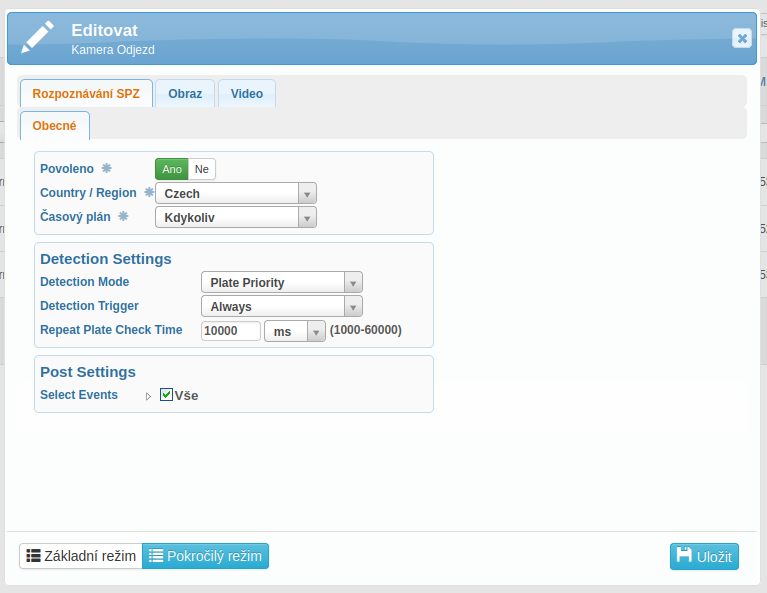Viewport: 767px width, 593px height.
Task: Click the Repeat Plate Check Time field
Action: click(x=231, y=331)
